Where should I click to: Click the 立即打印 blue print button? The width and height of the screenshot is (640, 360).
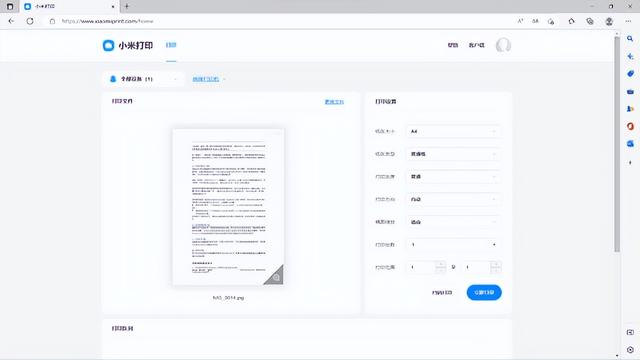(484, 292)
